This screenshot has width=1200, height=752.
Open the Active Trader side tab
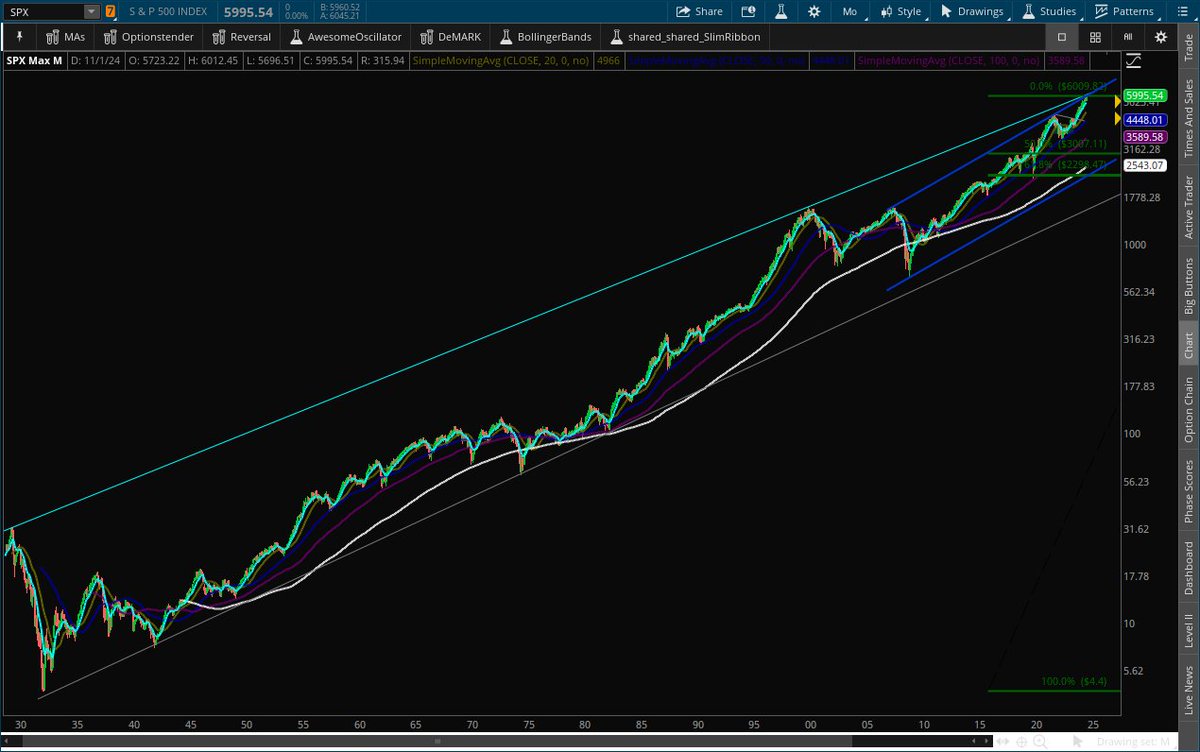(1188, 207)
